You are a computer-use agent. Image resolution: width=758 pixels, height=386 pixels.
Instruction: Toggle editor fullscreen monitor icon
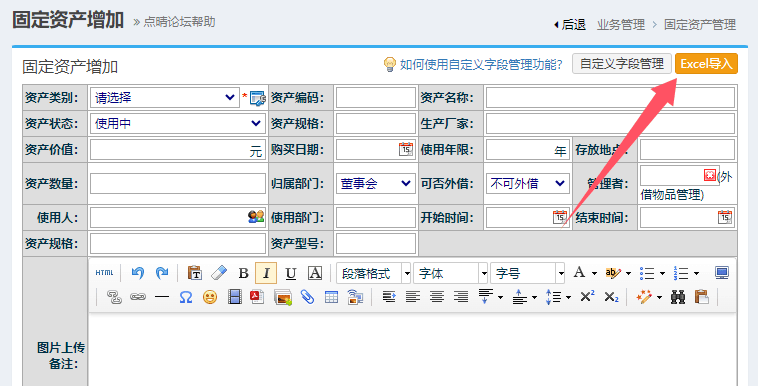[x=722, y=273]
